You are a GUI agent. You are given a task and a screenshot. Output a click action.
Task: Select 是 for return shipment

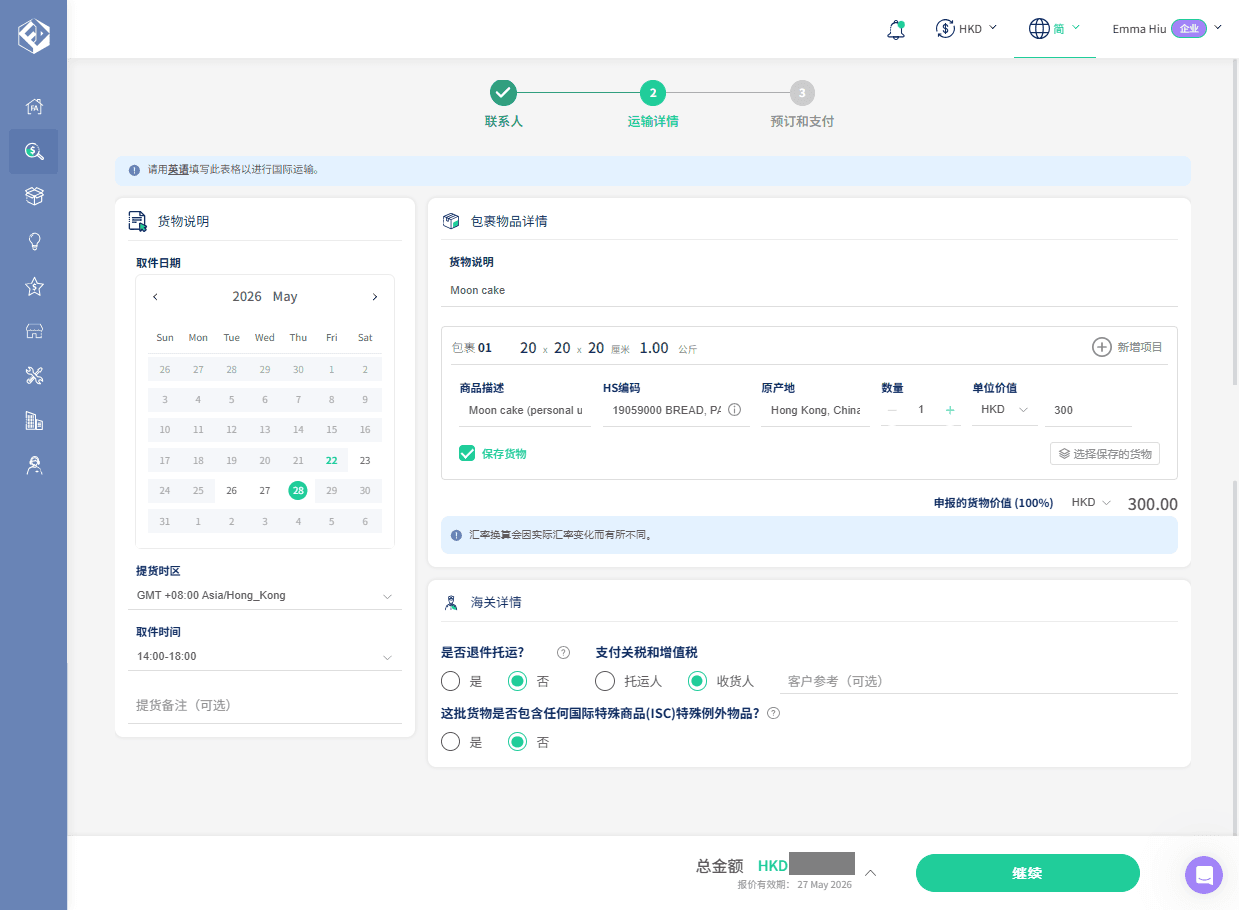451,681
